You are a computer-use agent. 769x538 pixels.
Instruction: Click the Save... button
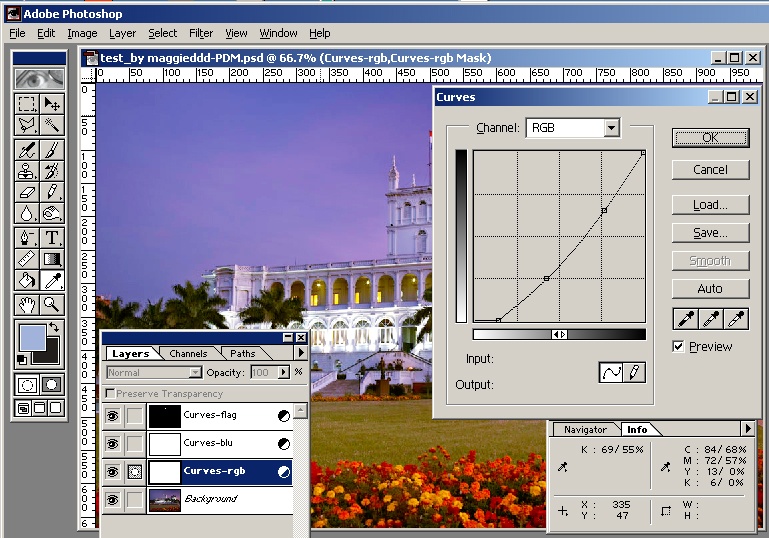[x=710, y=233]
